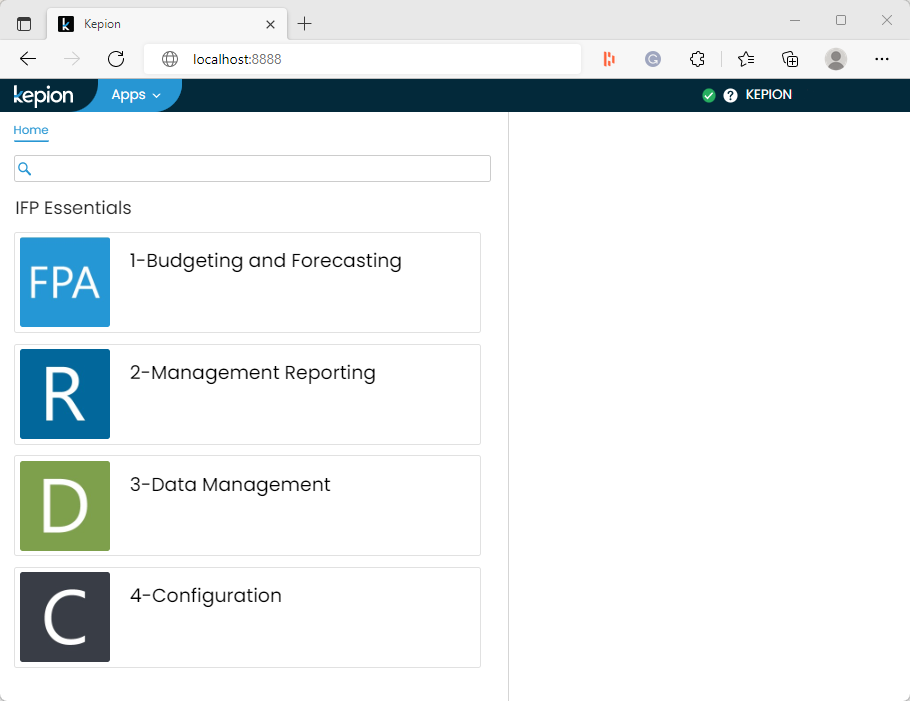The width and height of the screenshot is (910, 701).
Task: Open a new browser tab
Action: 305,24
